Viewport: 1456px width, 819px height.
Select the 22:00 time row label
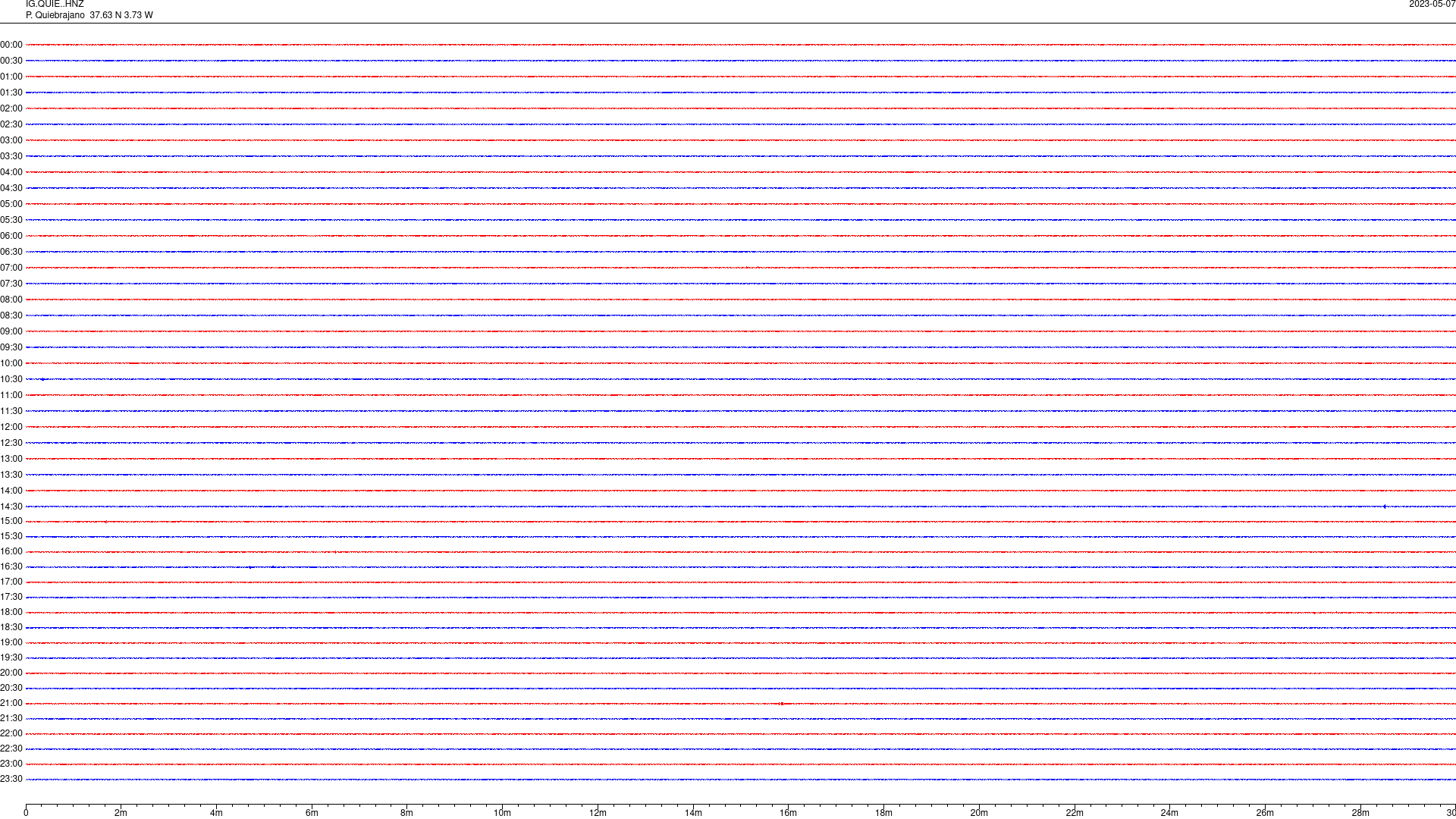[x=11, y=733]
